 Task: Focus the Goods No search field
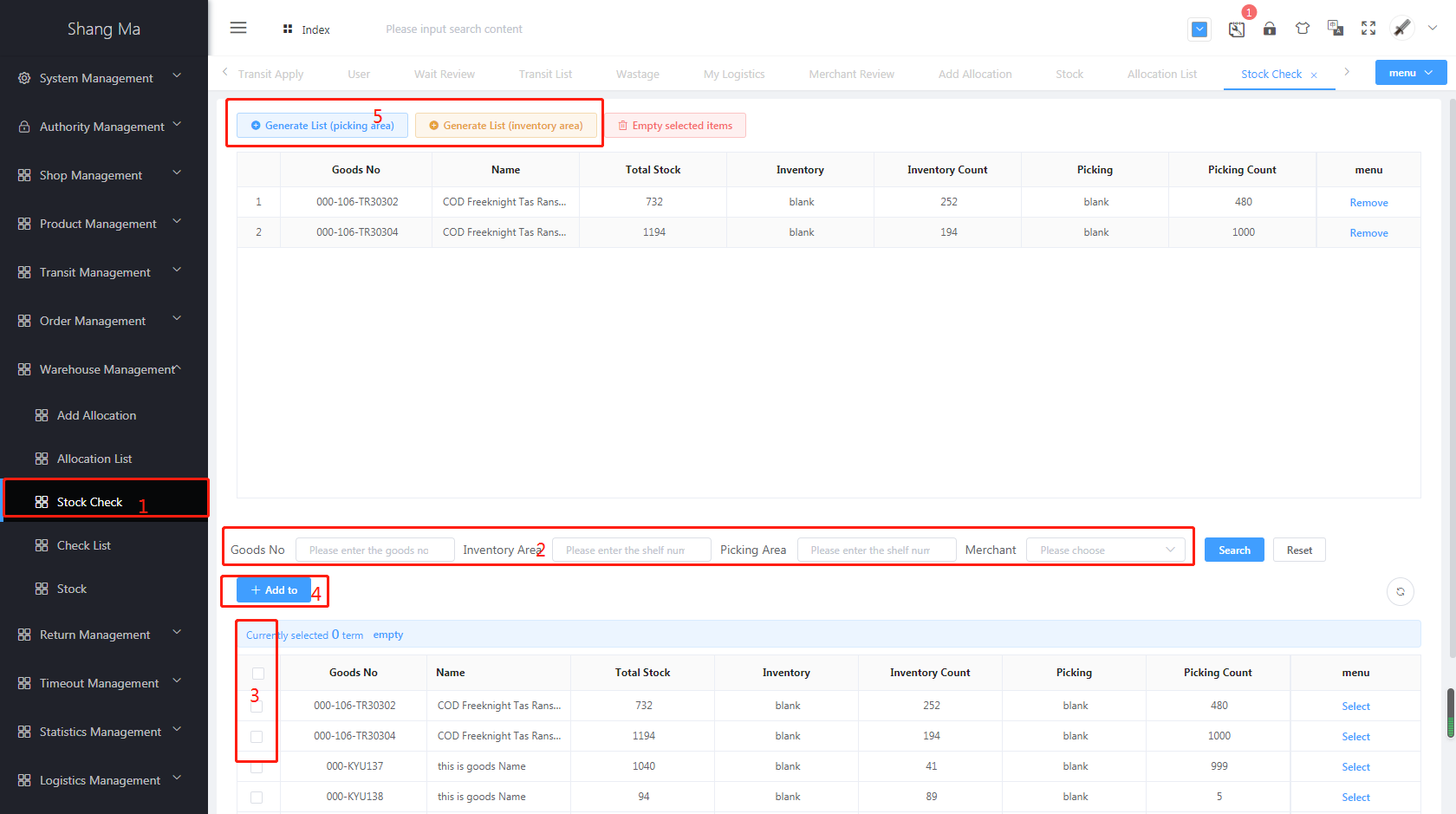(x=375, y=550)
